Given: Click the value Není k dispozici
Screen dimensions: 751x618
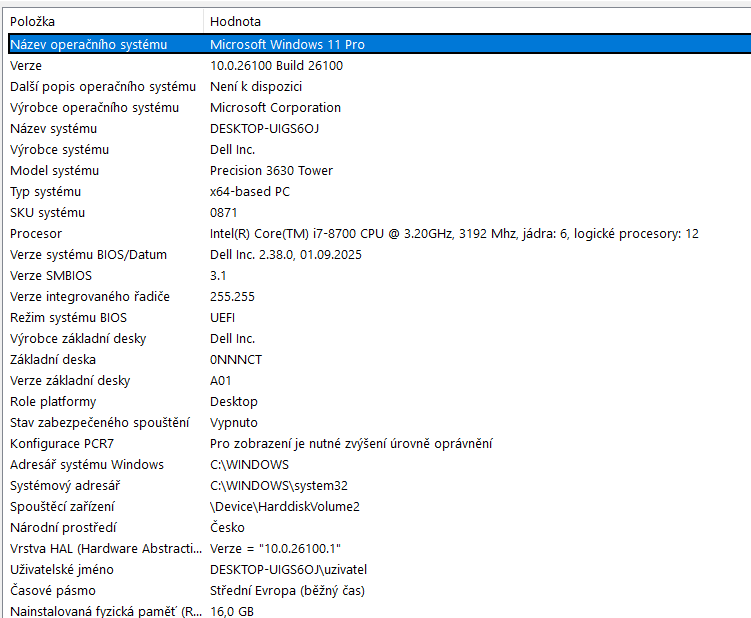Looking at the screenshot, I should [256, 87].
